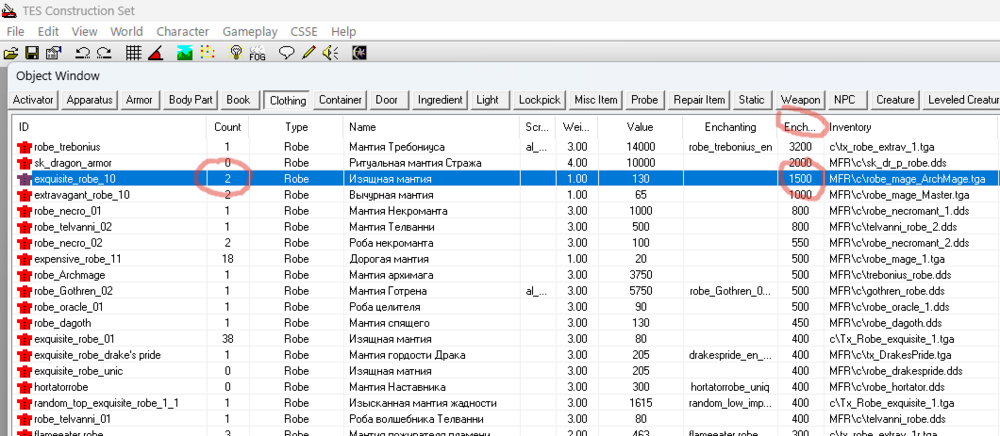This screenshot has width=1000, height=436.
Task: Open the World menu
Action: point(126,32)
